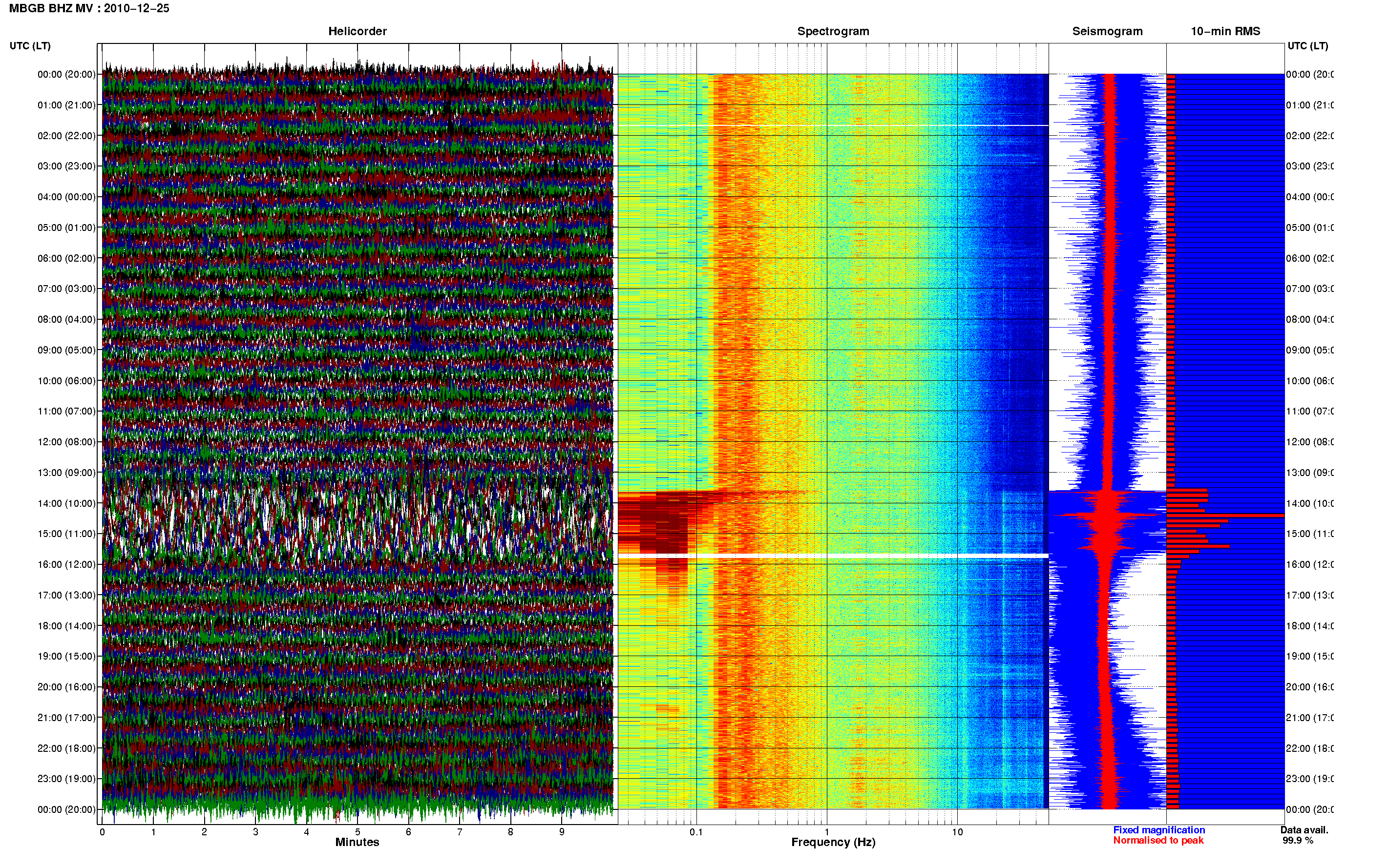Click left time label '07:00 (03:00)'

click(66, 289)
